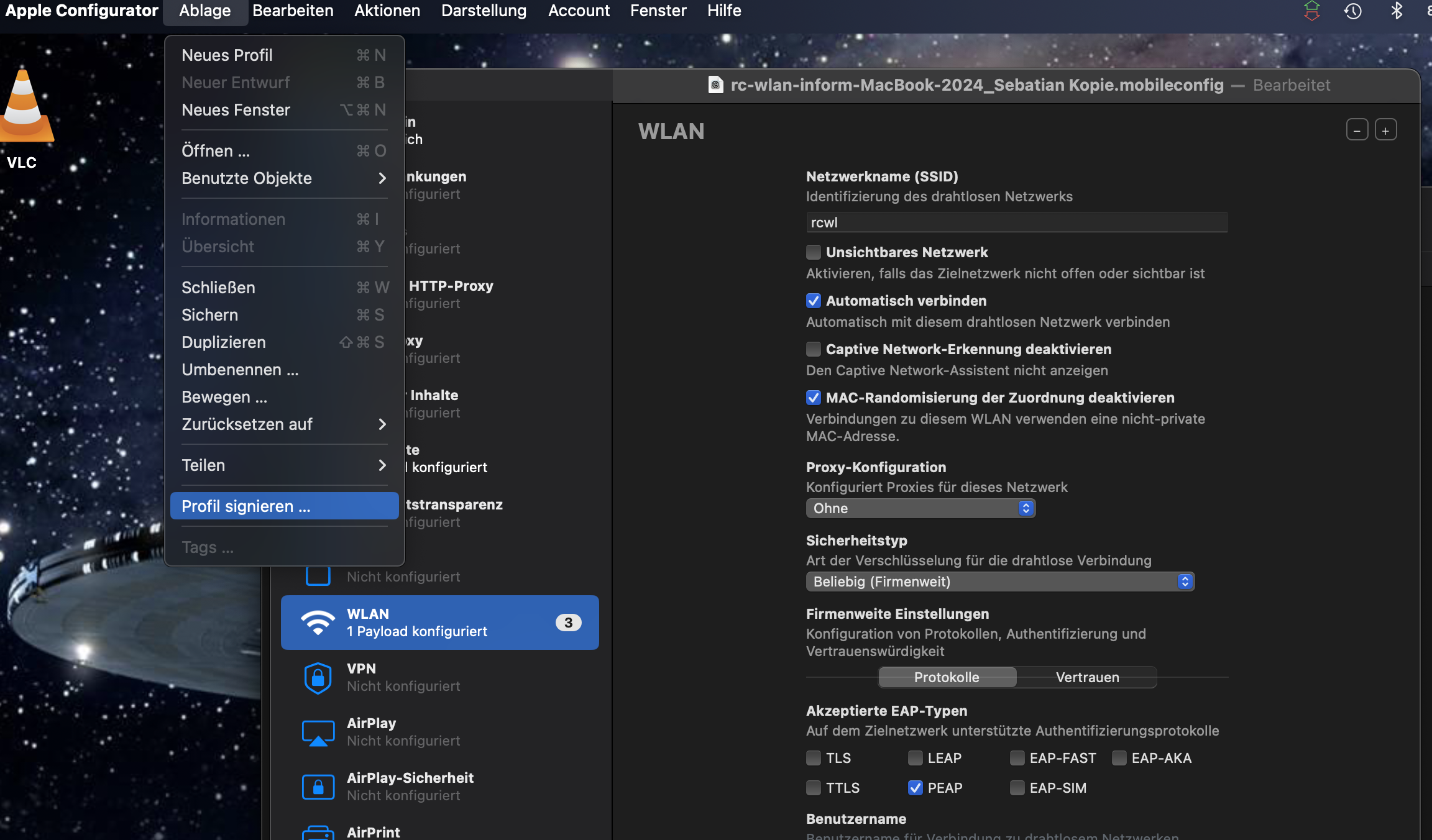Image resolution: width=1432 pixels, height=840 pixels.
Task: Remove payload with the minus button
Action: coord(1357,130)
